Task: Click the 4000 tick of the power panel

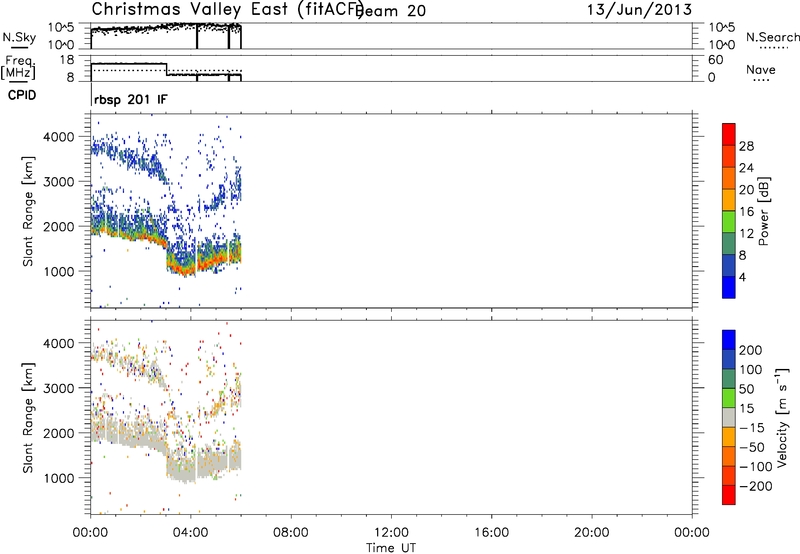Action: (x=59, y=137)
